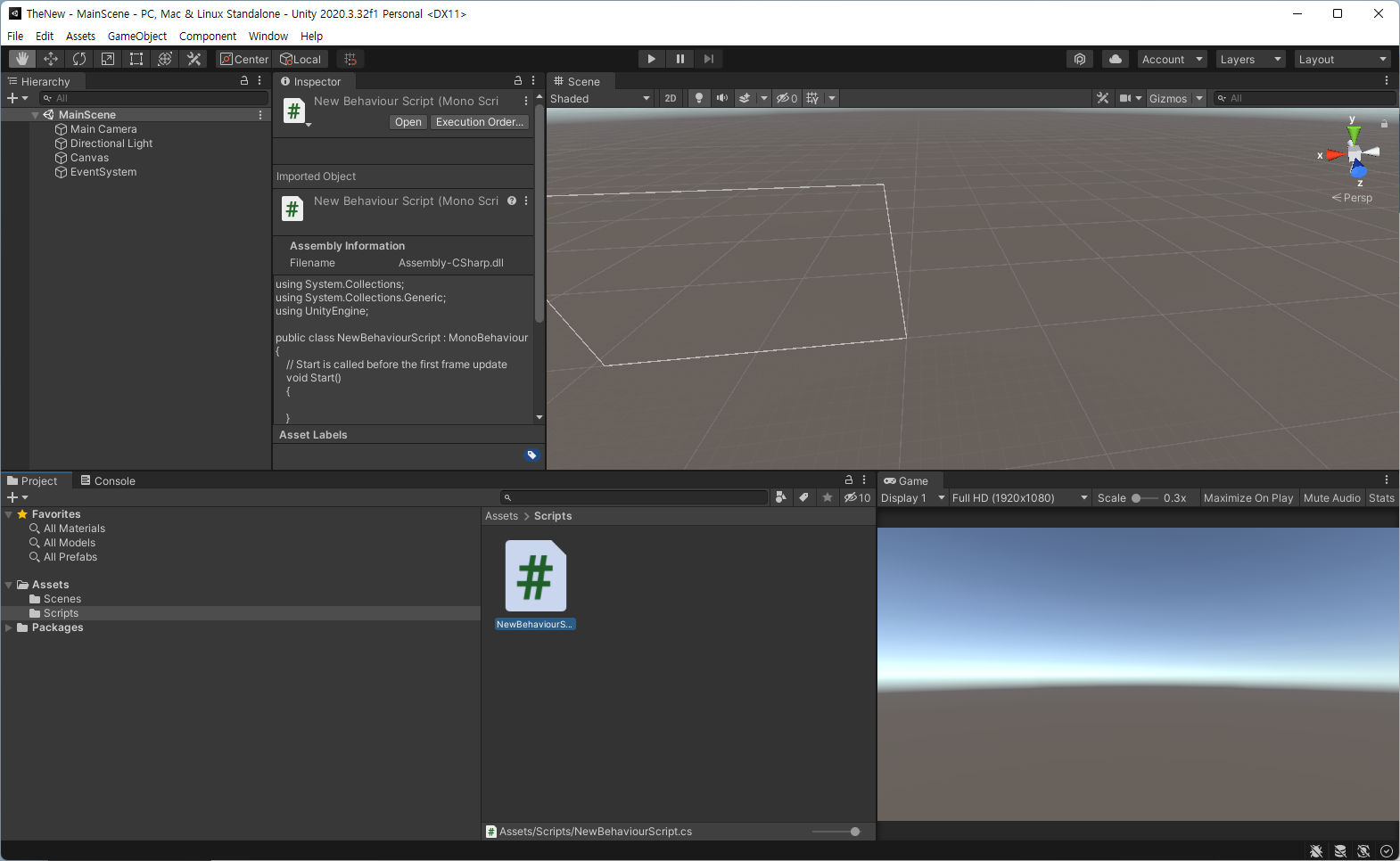Expand Packages folder

(x=9, y=627)
